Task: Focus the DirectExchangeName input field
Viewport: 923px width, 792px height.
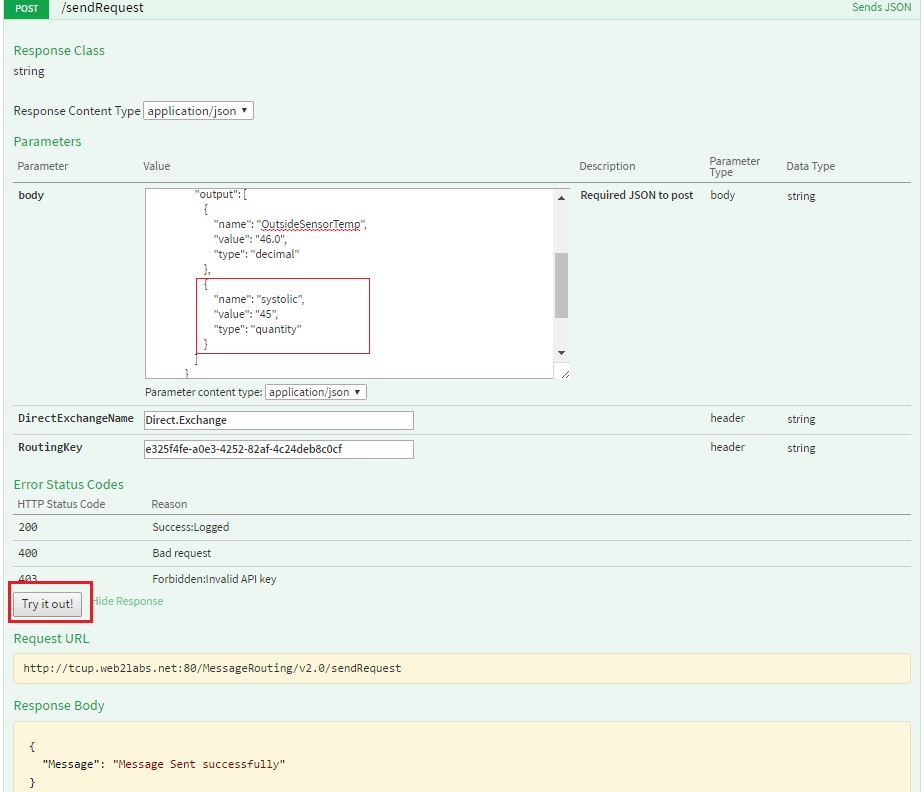Action: pyautogui.click(x=279, y=420)
